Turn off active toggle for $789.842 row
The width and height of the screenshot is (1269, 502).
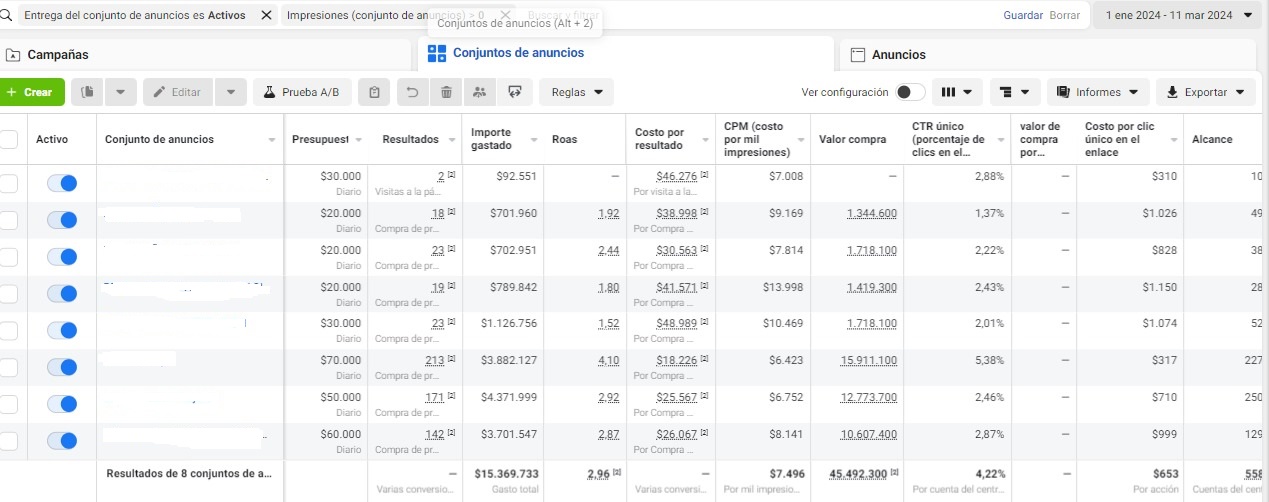click(x=62, y=294)
